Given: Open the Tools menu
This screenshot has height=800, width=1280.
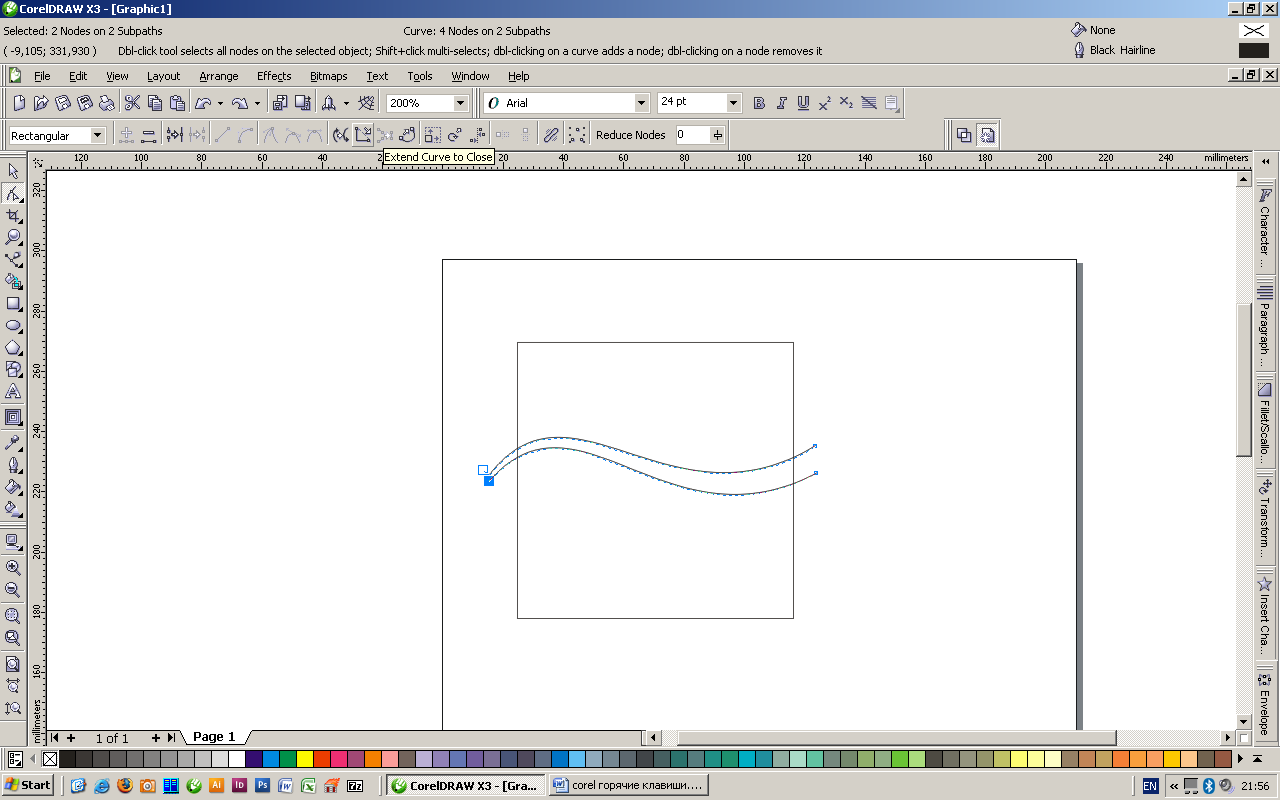Looking at the screenshot, I should [x=420, y=76].
